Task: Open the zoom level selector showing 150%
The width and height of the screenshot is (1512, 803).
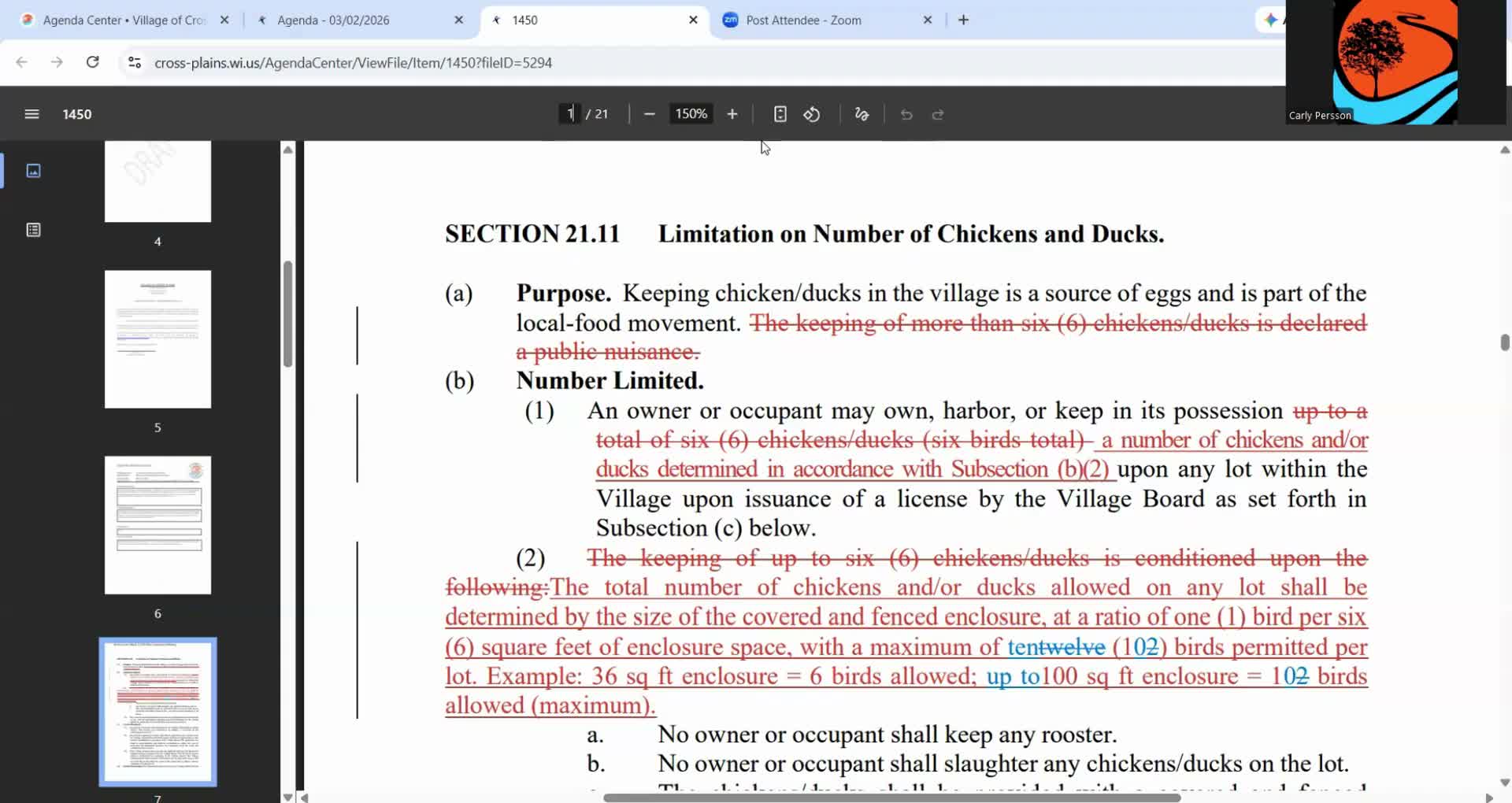Action: (x=691, y=113)
